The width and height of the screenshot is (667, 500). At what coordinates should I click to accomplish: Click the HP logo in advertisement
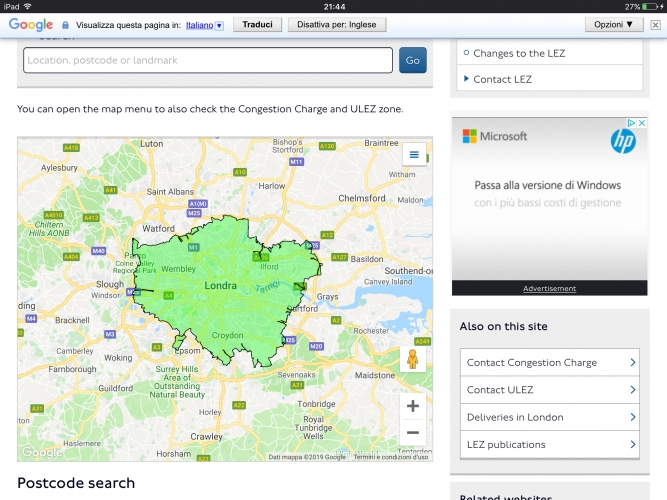click(x=623, y=141)
